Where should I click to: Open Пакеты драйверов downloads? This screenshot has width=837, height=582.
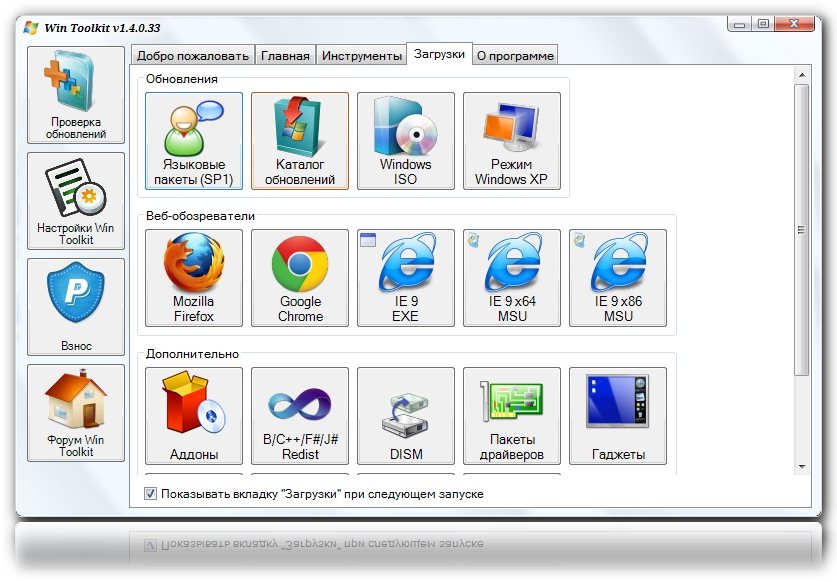point(511,416)
